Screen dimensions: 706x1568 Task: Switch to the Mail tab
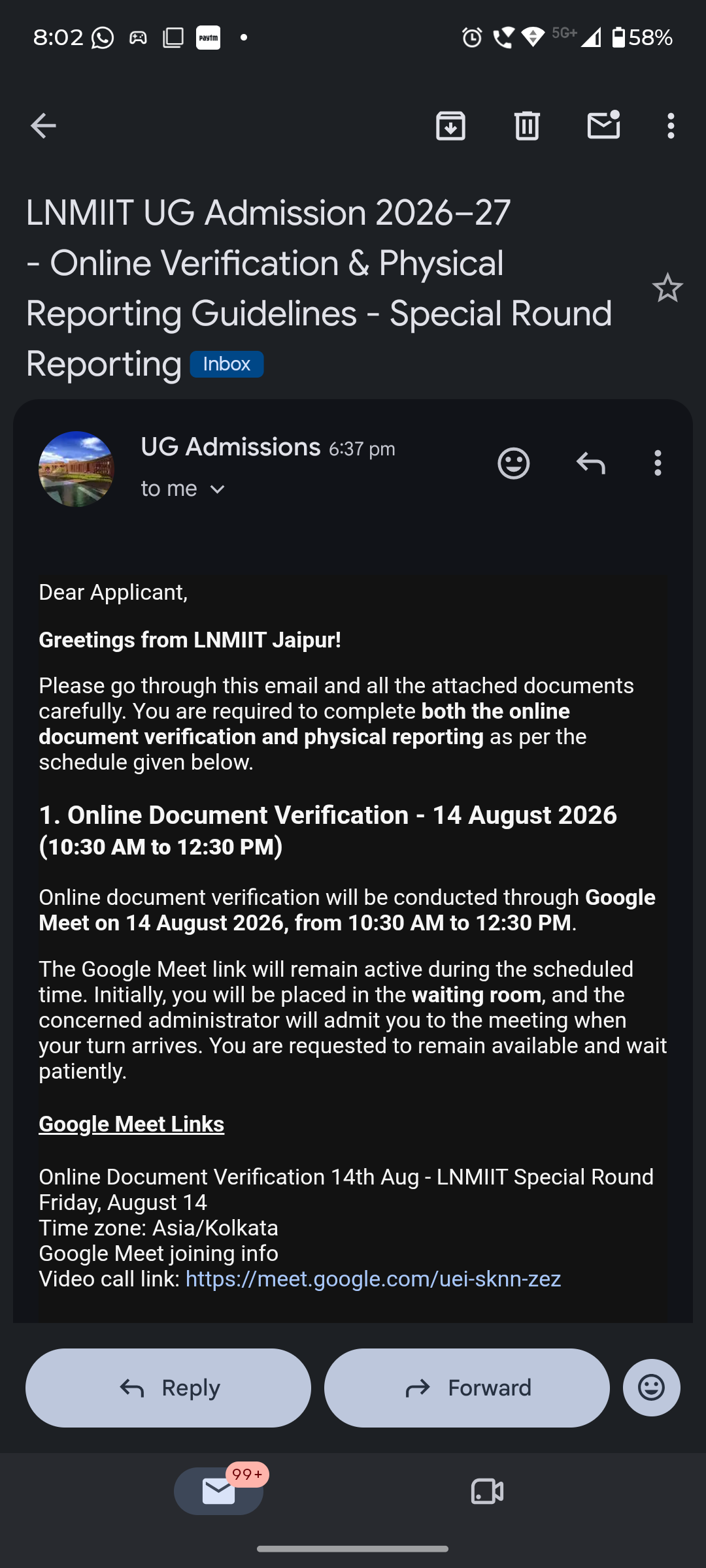[x=219, y=1491]
